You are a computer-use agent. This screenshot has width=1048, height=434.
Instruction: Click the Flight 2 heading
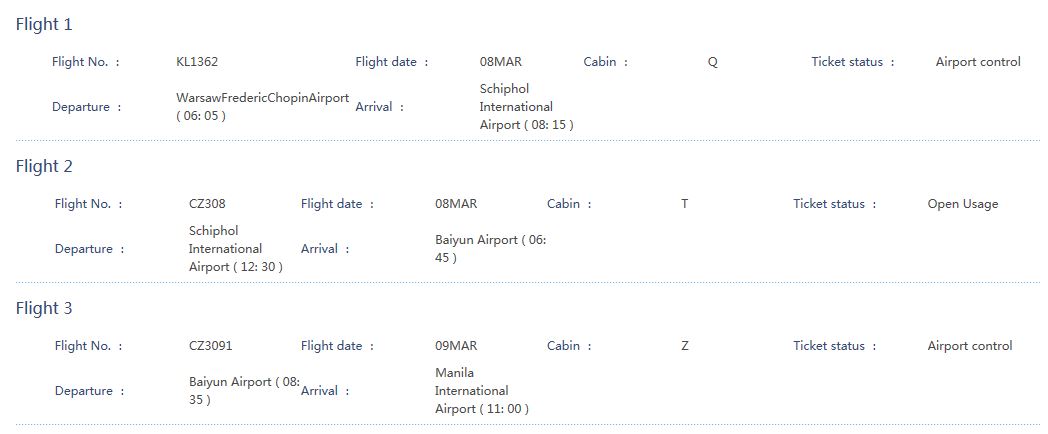43,167
